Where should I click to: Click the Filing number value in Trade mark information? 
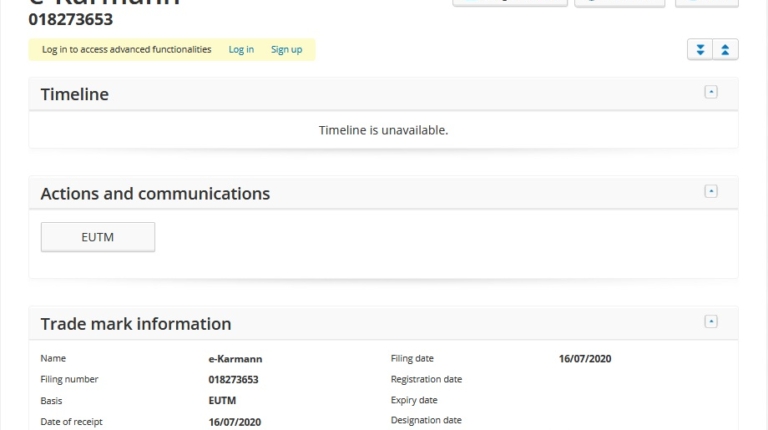233,380
